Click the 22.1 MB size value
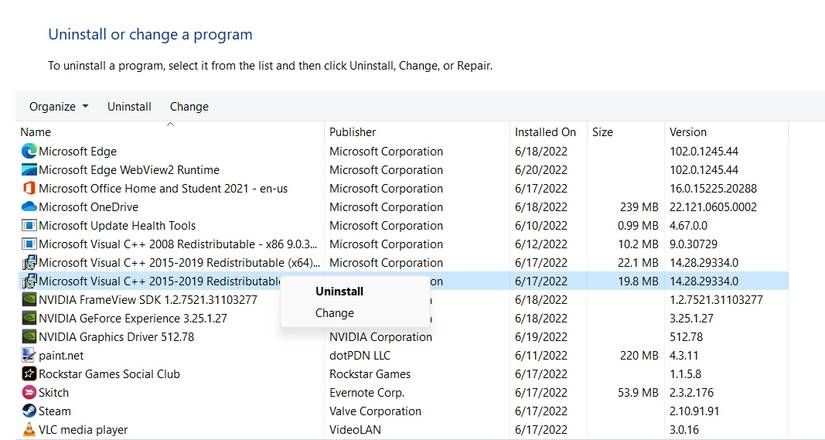 638,263
